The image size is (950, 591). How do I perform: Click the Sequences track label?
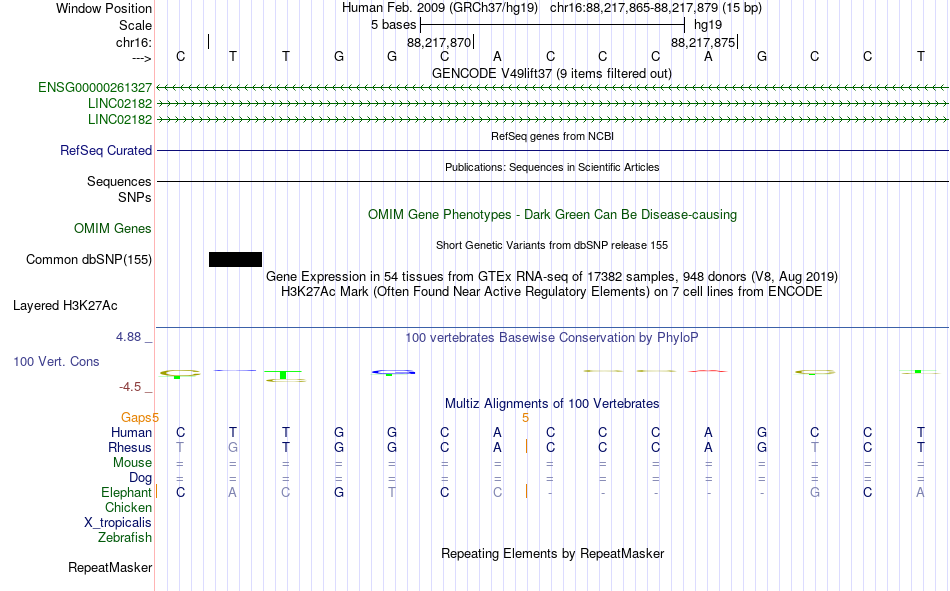[119, 181]
